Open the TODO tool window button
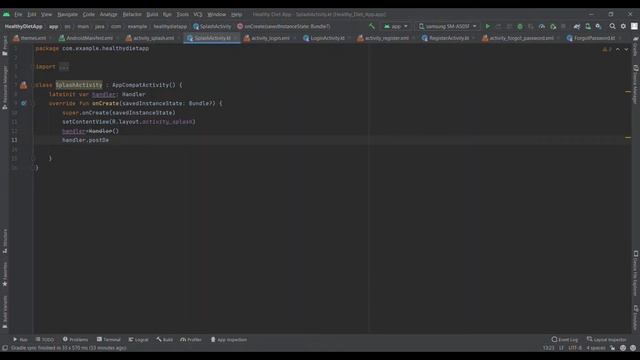 click(x=45, y=339)
